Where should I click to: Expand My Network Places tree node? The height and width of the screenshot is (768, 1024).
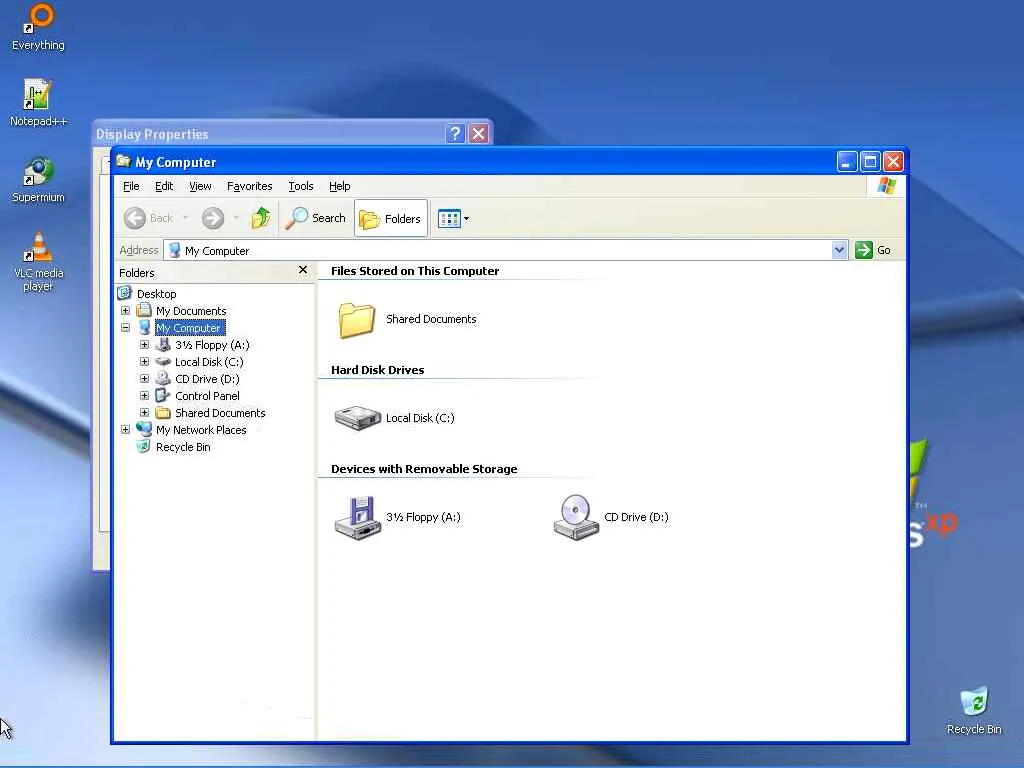point(125,430)
